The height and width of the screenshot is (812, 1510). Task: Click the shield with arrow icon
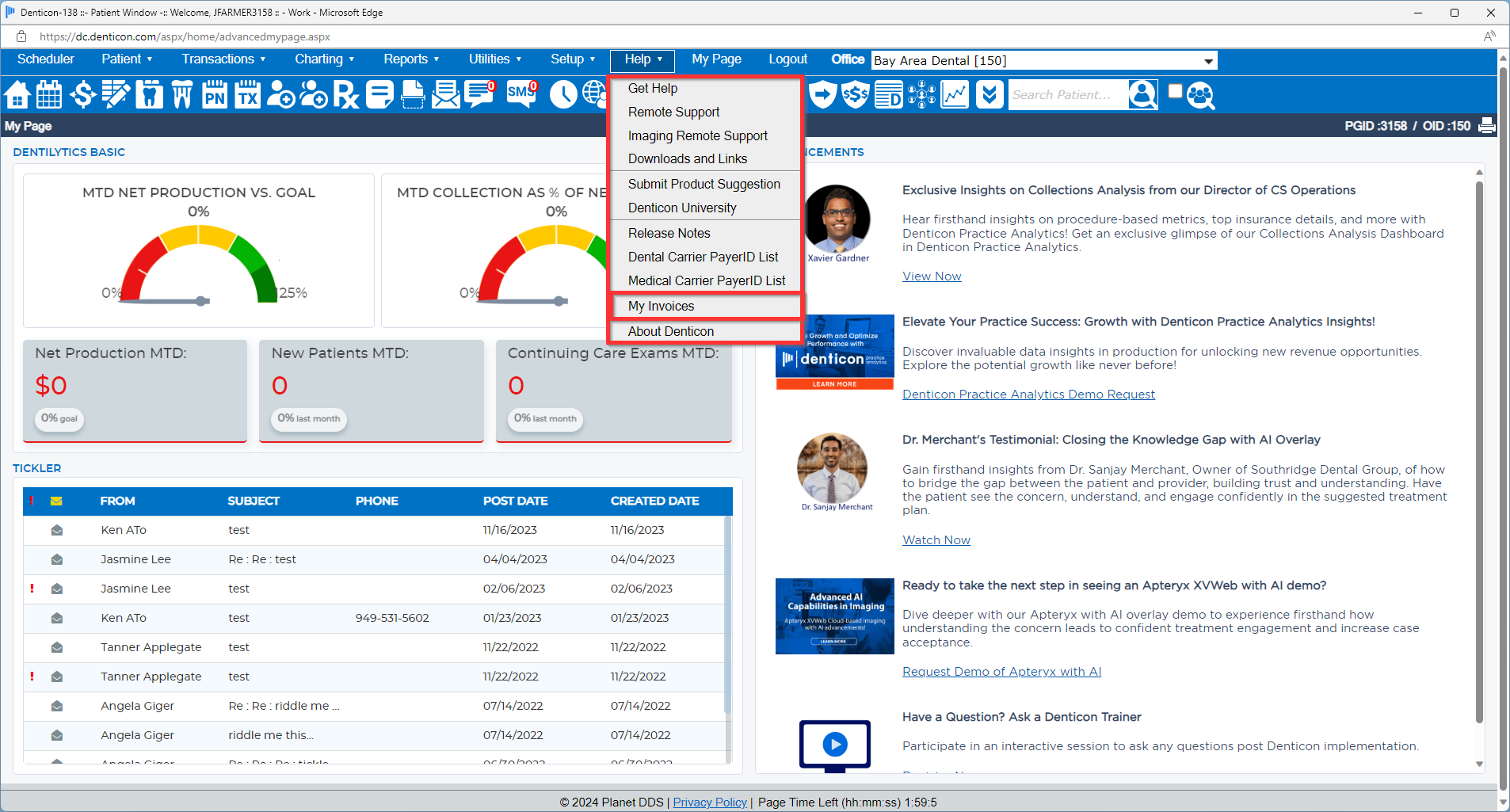pyautogui.click(x=823, y=95)
